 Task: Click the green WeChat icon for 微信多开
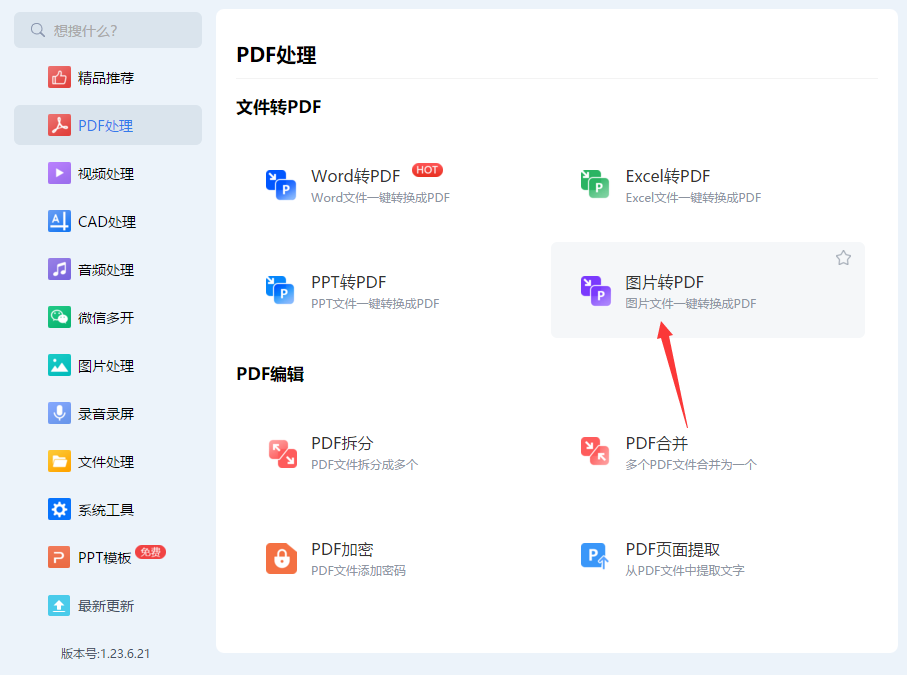click(59, 318)
